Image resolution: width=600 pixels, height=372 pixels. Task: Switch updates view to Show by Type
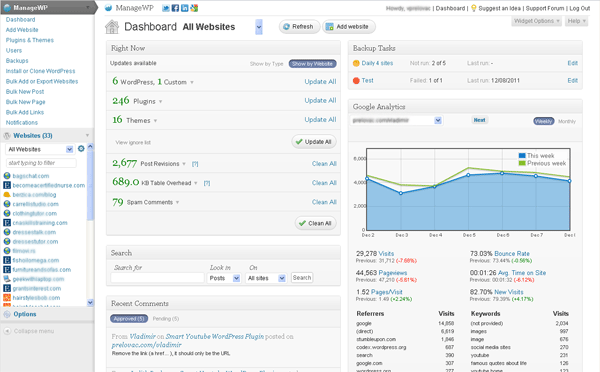266,64
